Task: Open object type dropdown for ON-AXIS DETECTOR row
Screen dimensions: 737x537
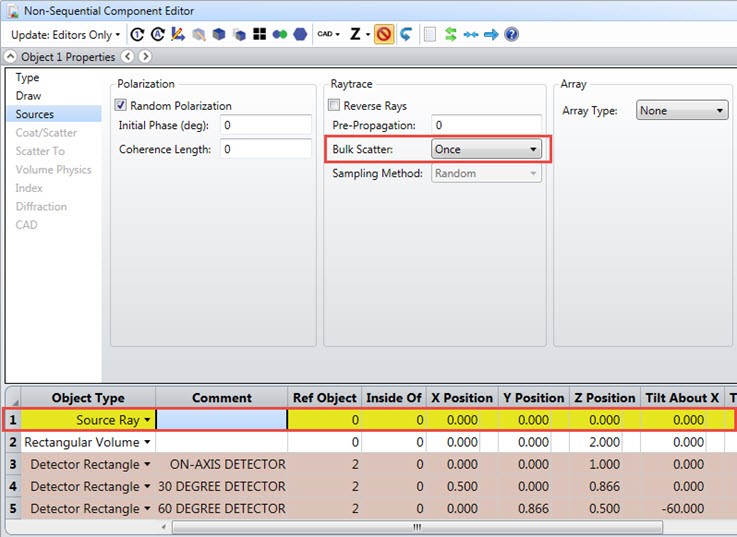Action: (x=148, y=464)
